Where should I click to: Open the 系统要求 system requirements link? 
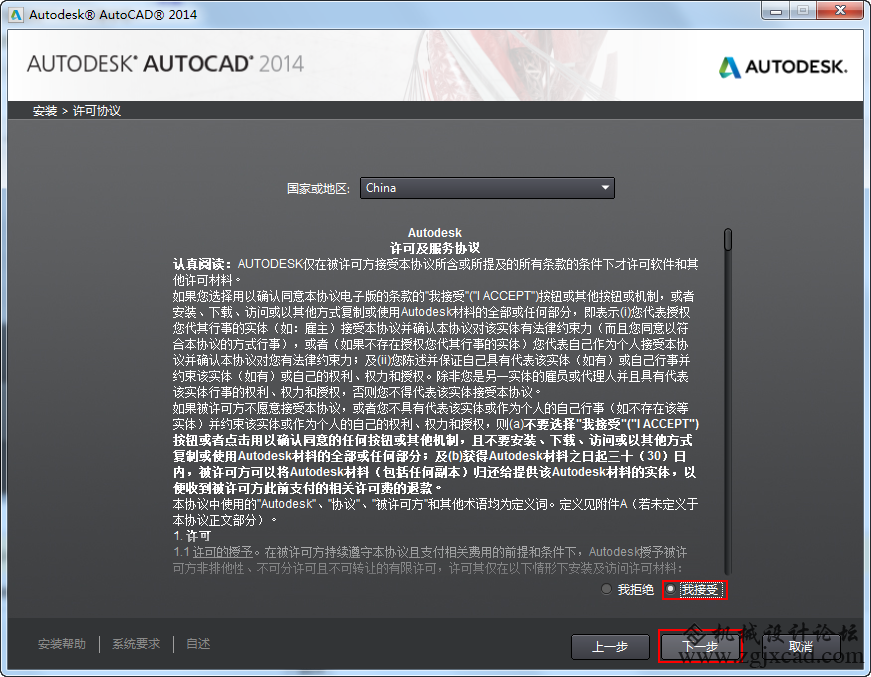click(136, 644)
